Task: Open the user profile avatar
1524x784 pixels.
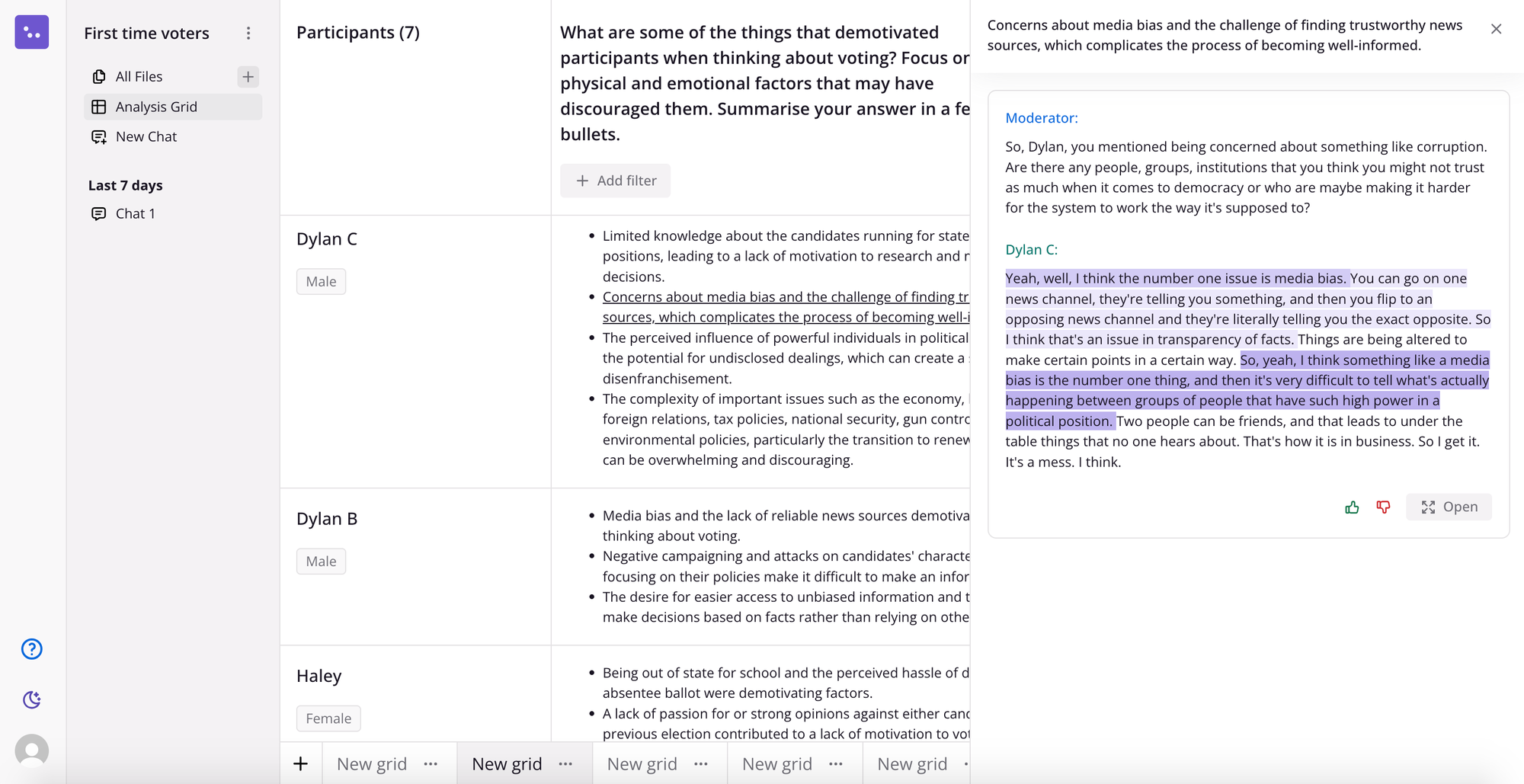Action: click(32, 750)
